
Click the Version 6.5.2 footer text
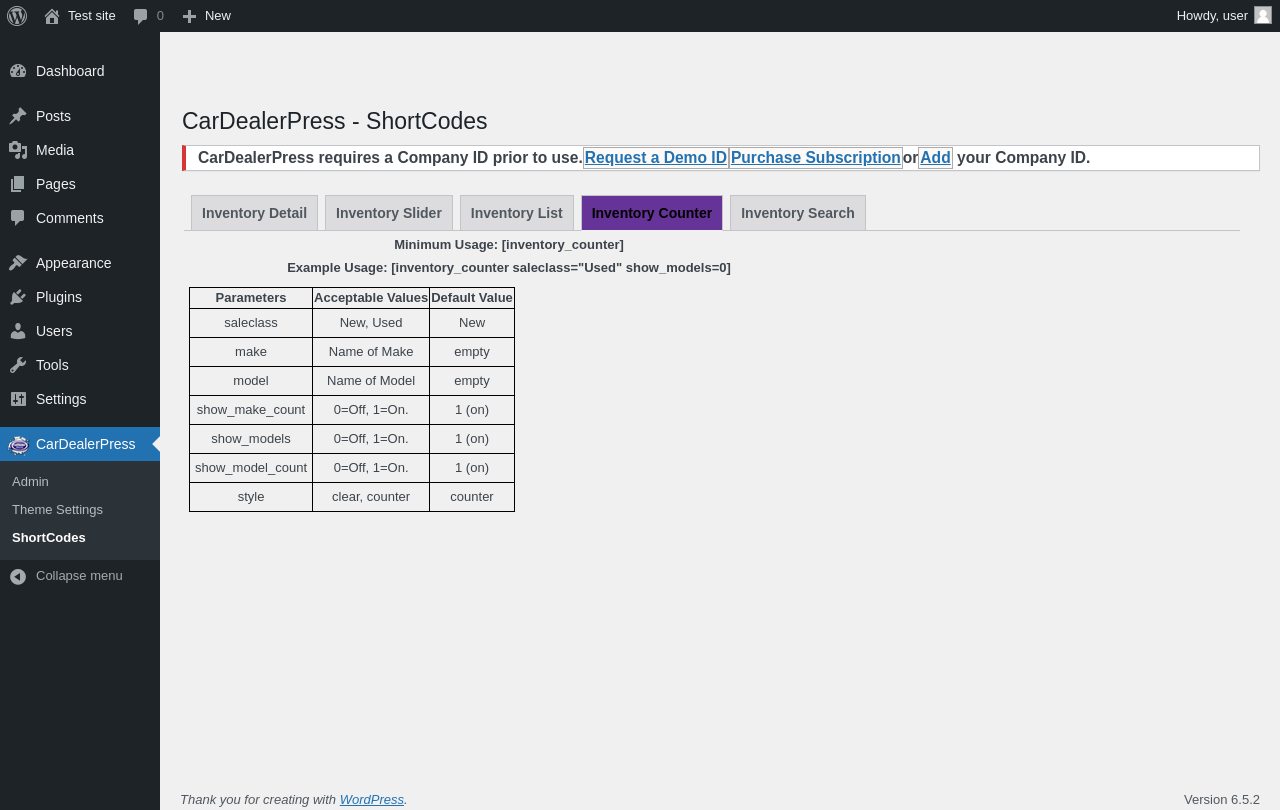click(1222, 799)
